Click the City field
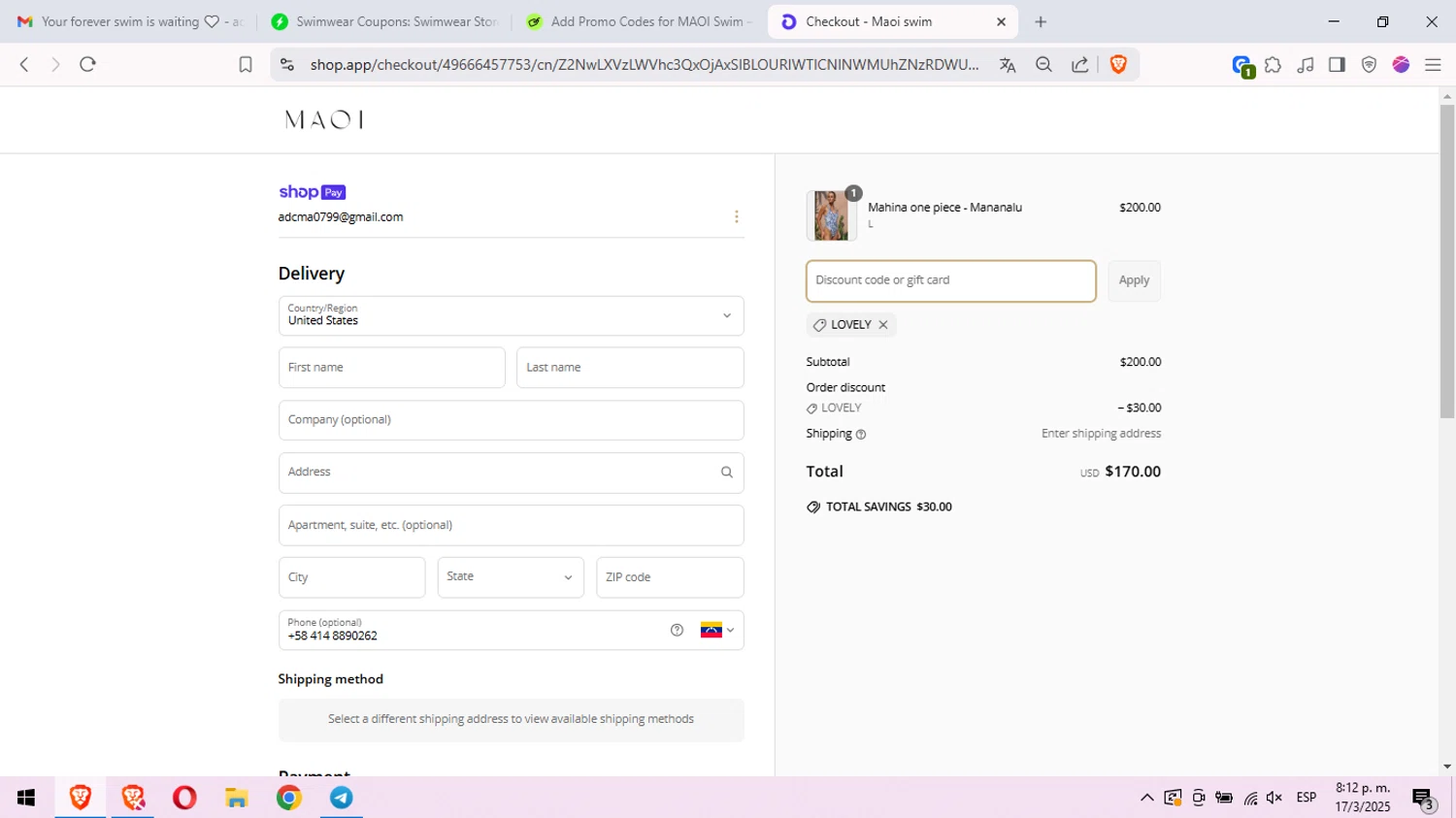This screenshot has height=818, width=1456. 351,577
